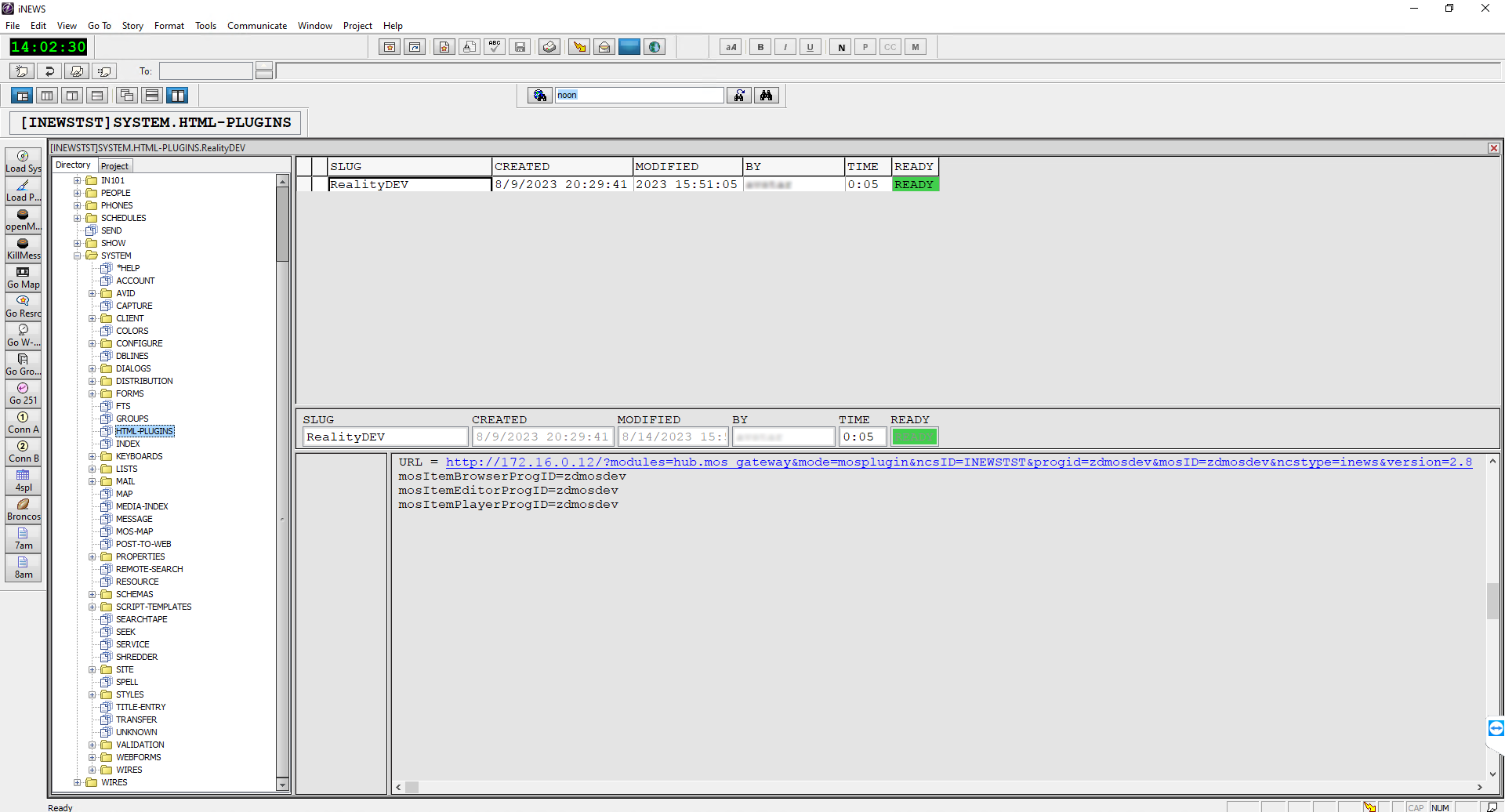Expand the KEYBOARDS folder
Viewport: 1505px width, 812px height.
(92, 456)
